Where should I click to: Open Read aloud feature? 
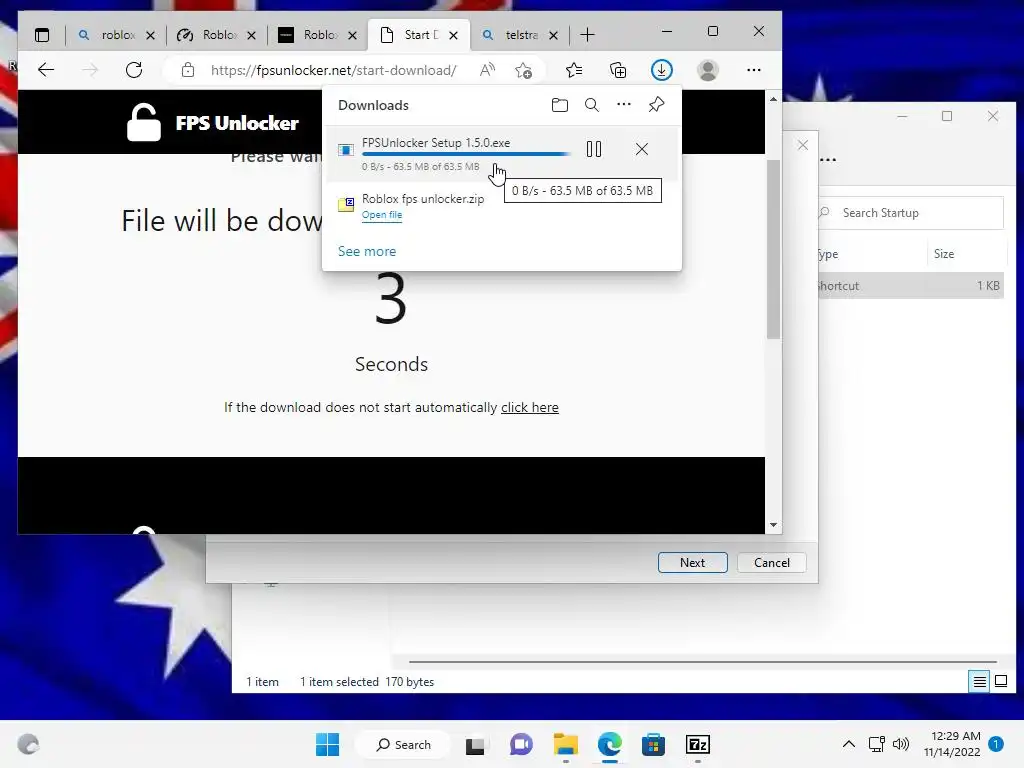pyautogui.click(x=487, y=70)
